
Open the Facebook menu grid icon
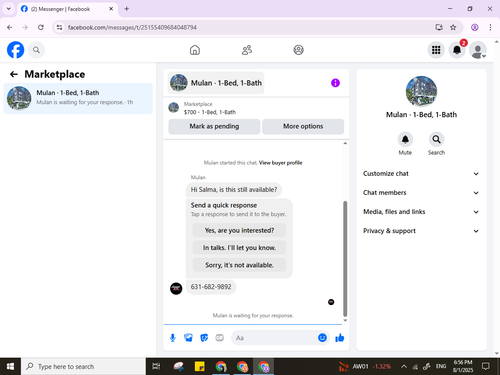(436, 50)
